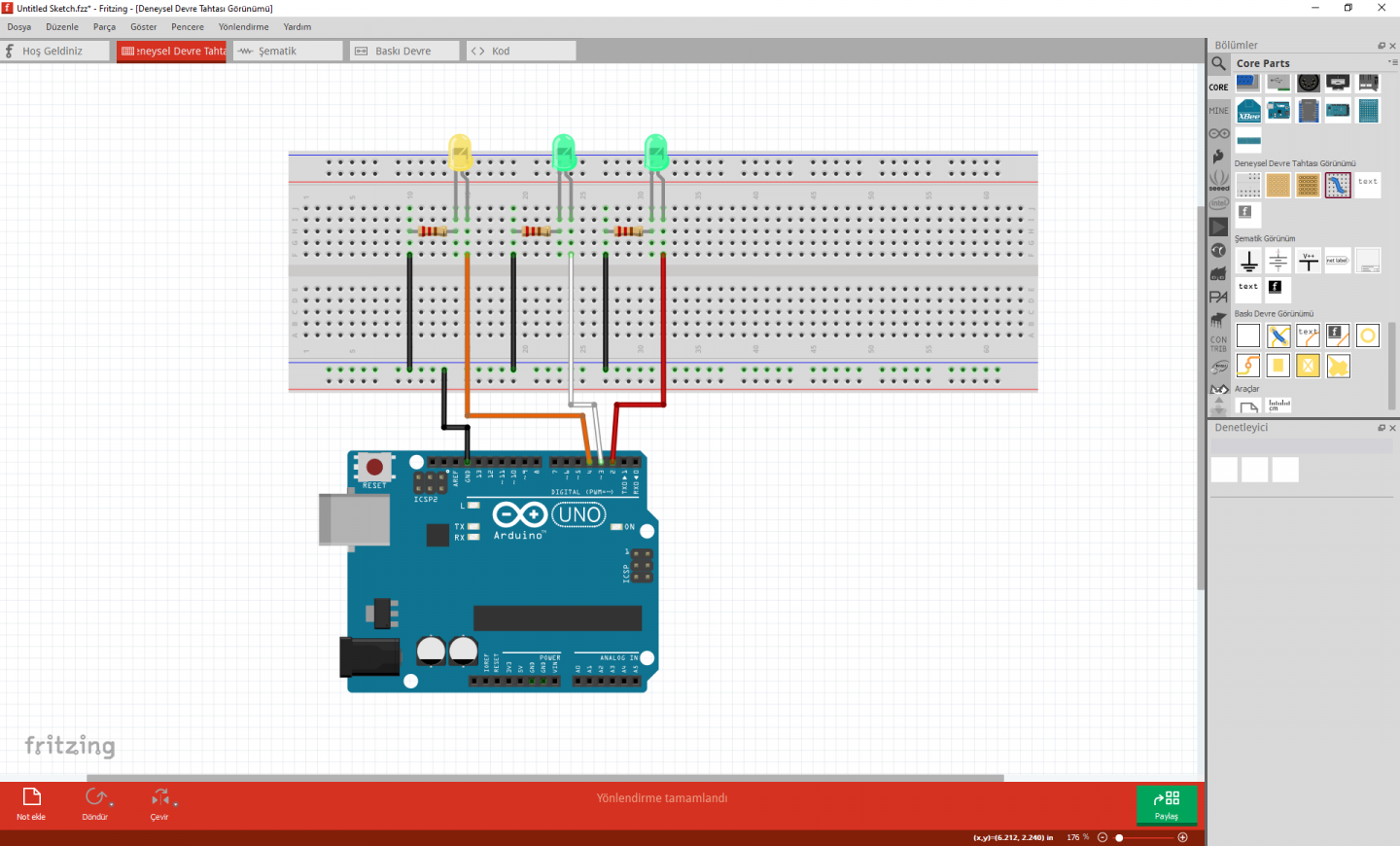Close the Denetleyici panel

pyautogui.click(x=1392, y=428)
